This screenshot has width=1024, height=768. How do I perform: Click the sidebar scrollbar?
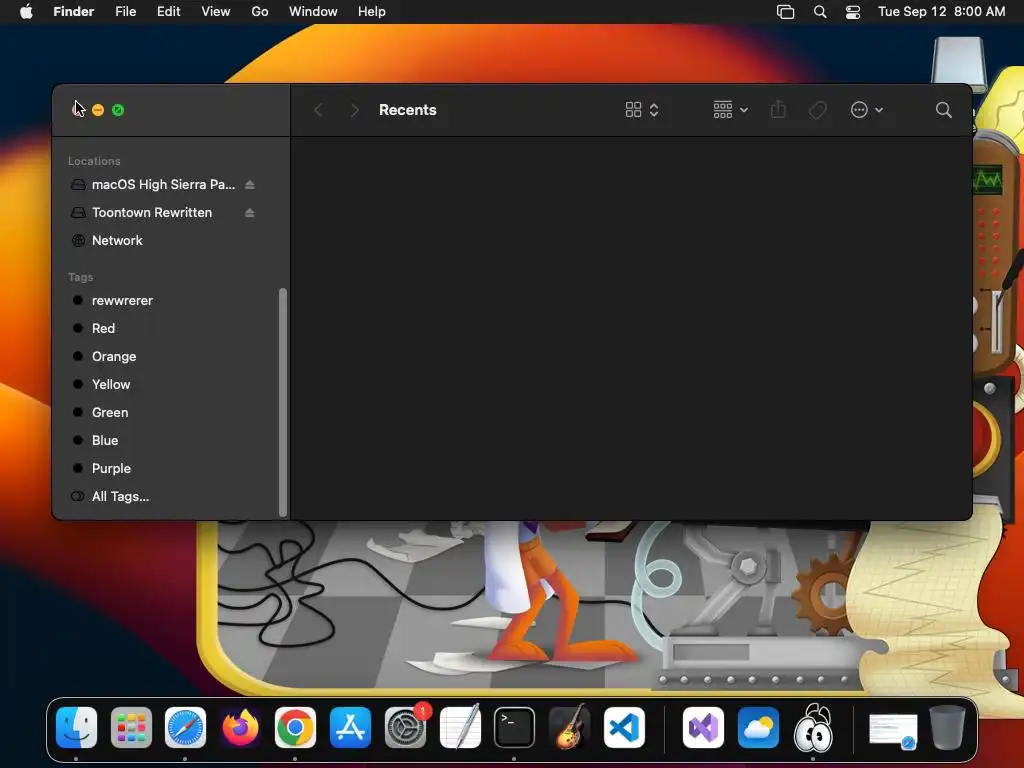283,402
